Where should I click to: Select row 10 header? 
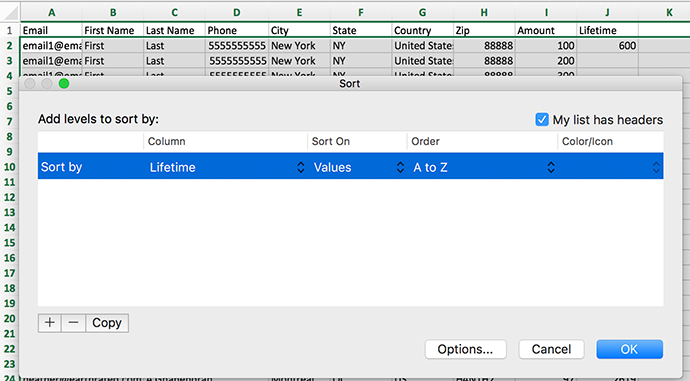click(x=10, y=167)
